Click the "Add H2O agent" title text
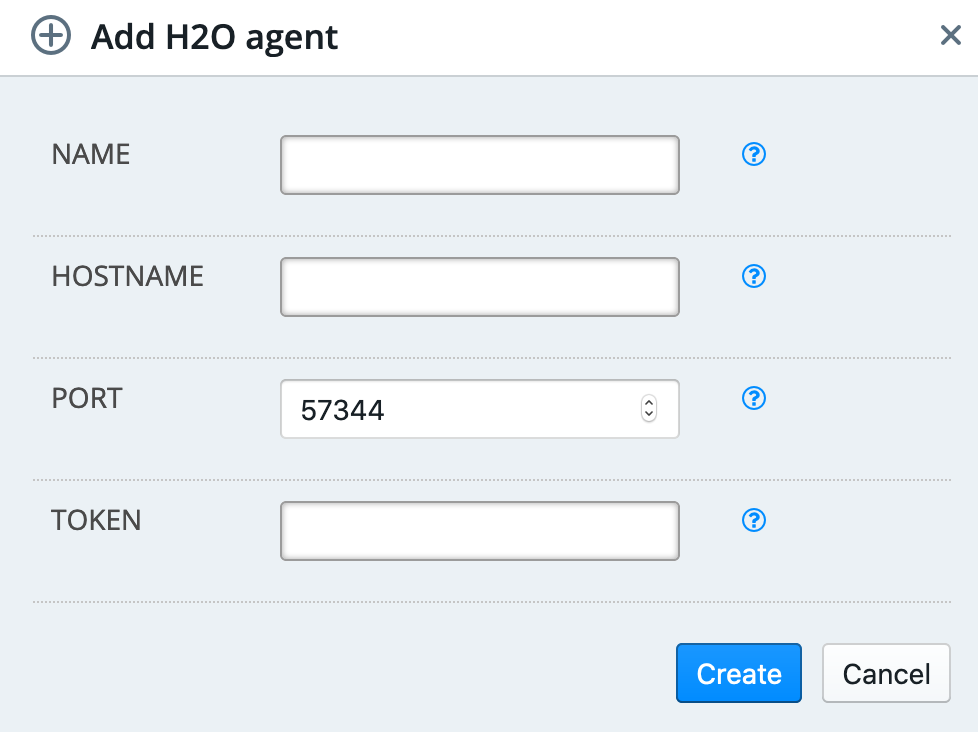The image size is (978, 732). pos(215,37)
